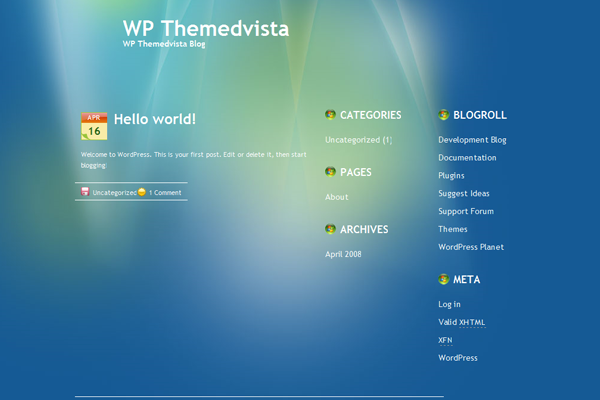Open the 1 Comment link

coord(165,193)
